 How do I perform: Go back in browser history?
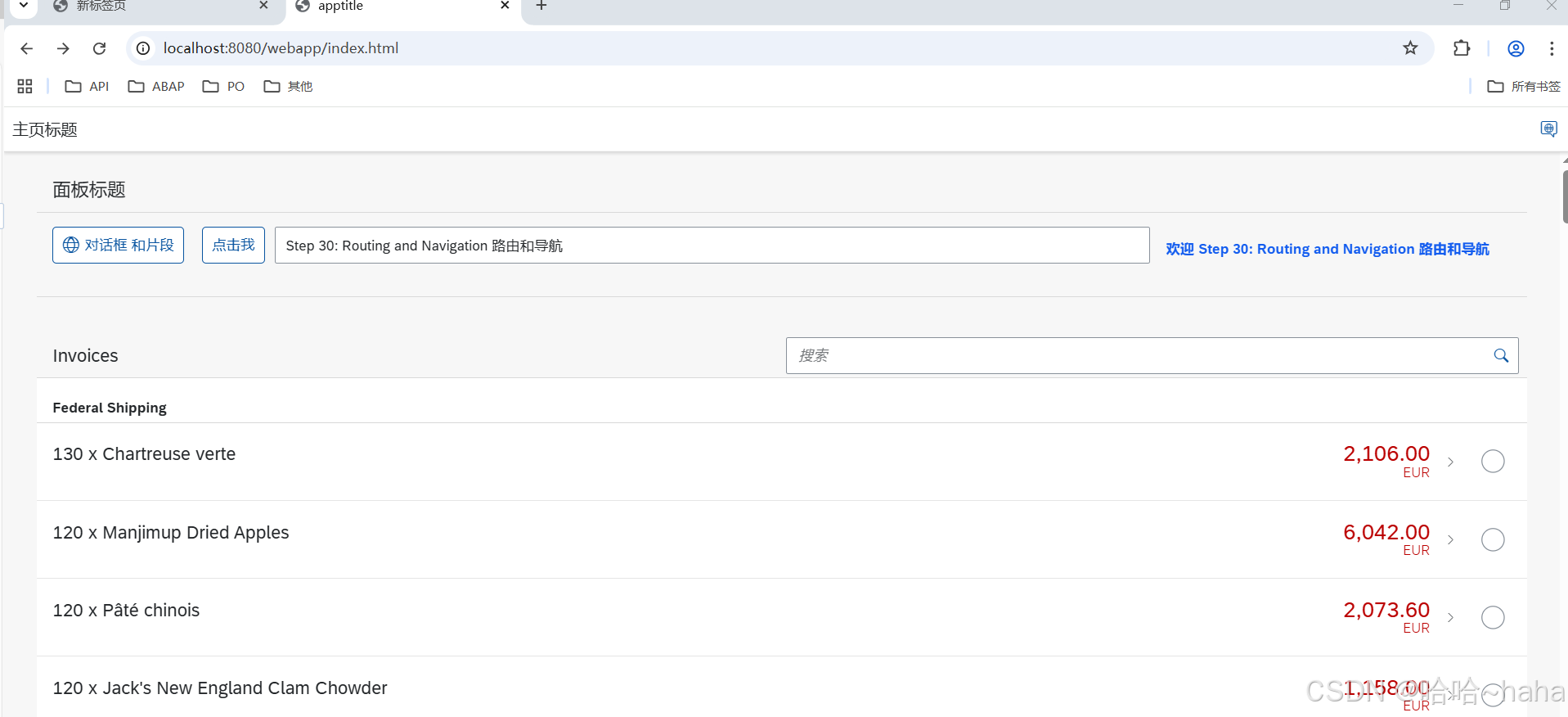26,48
